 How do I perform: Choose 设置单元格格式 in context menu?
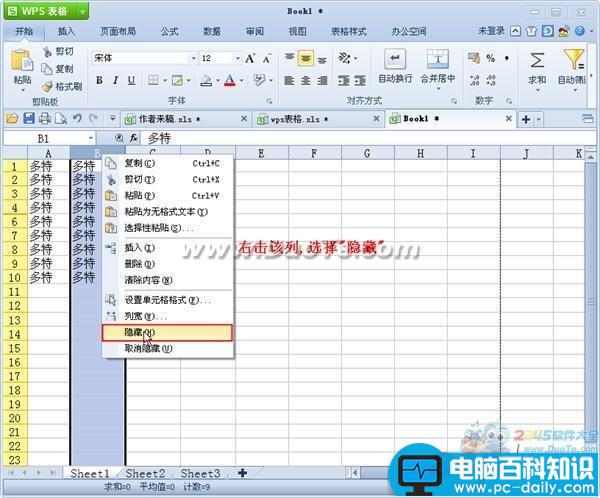[x=167, y=300]
